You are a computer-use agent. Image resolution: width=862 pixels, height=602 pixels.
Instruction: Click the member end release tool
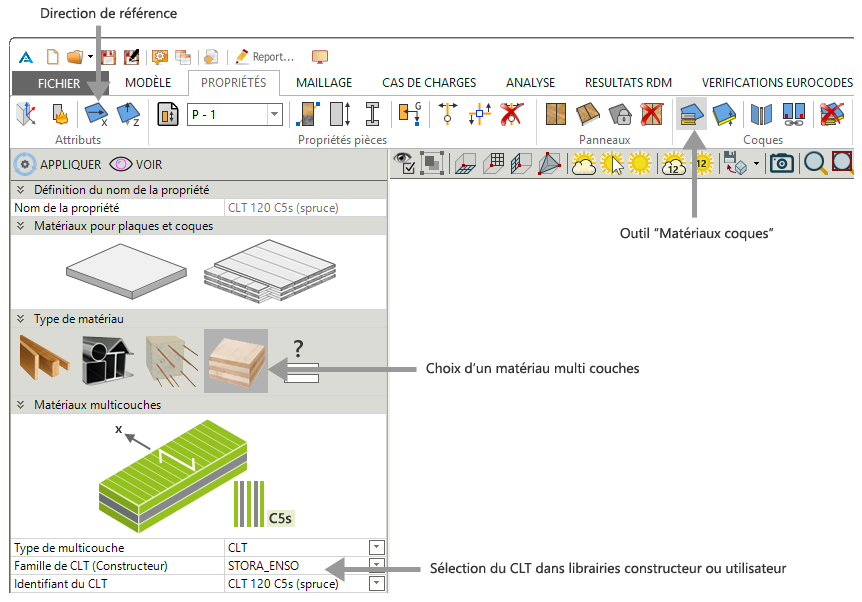[x=447, y=114]
